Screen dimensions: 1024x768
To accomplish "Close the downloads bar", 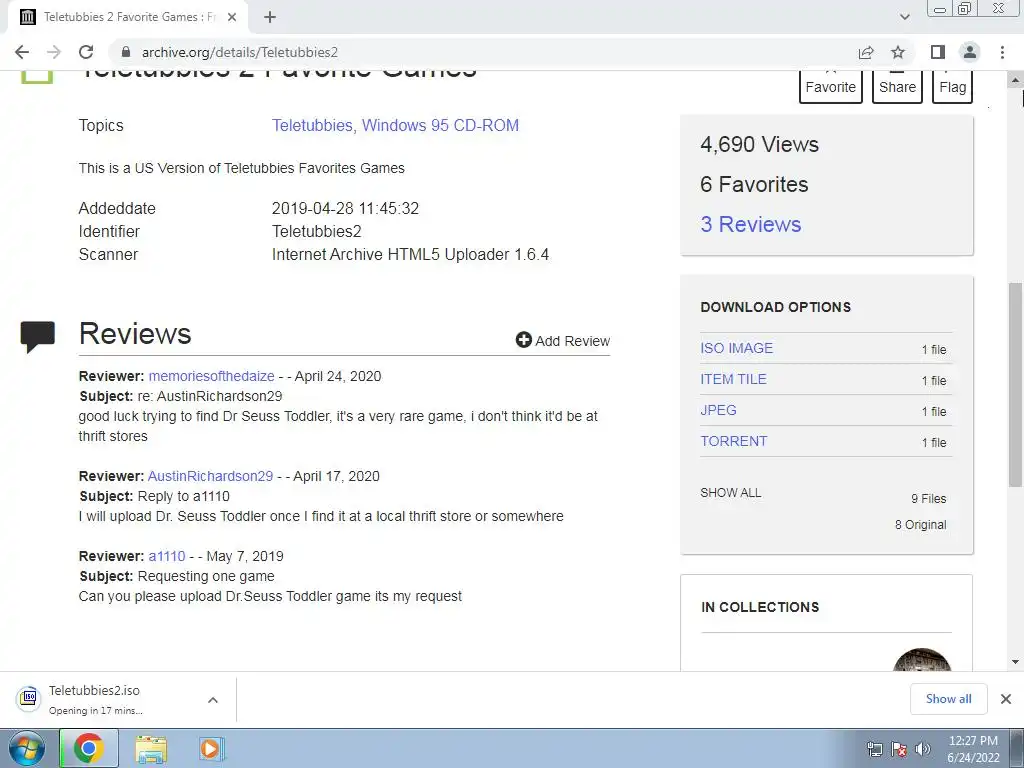I will pyautogui.click(x=1006, y=699).
